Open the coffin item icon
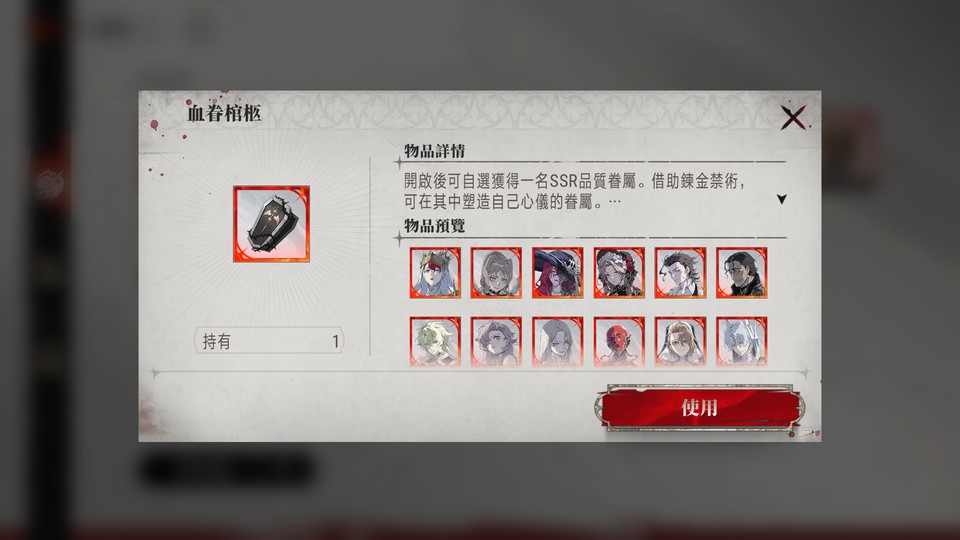The image size is (960, 540). [271, 224]
